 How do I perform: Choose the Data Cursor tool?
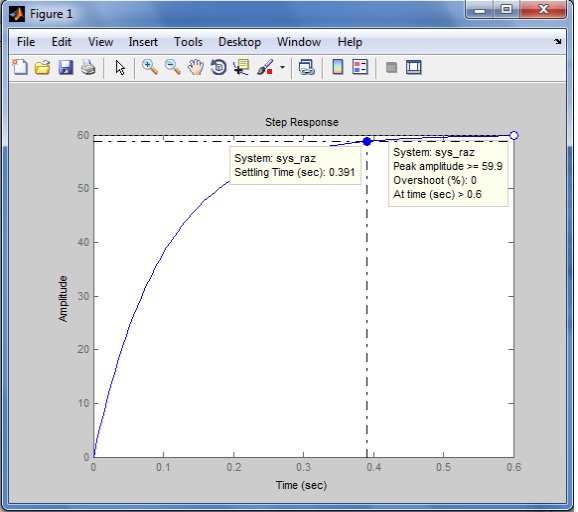click(x=241, y=67)
